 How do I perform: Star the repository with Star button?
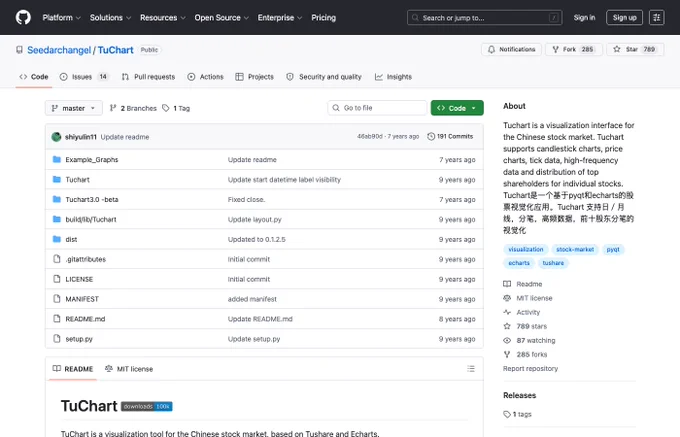point(635,49)
